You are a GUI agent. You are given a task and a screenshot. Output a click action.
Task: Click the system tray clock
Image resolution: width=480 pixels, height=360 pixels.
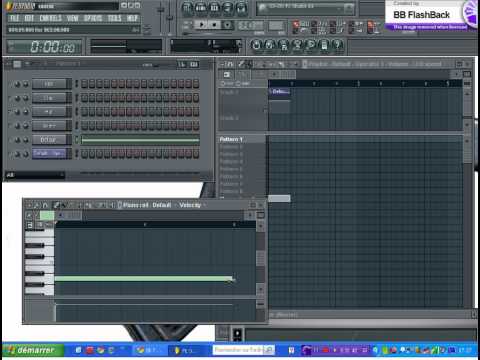coord(464,350)
